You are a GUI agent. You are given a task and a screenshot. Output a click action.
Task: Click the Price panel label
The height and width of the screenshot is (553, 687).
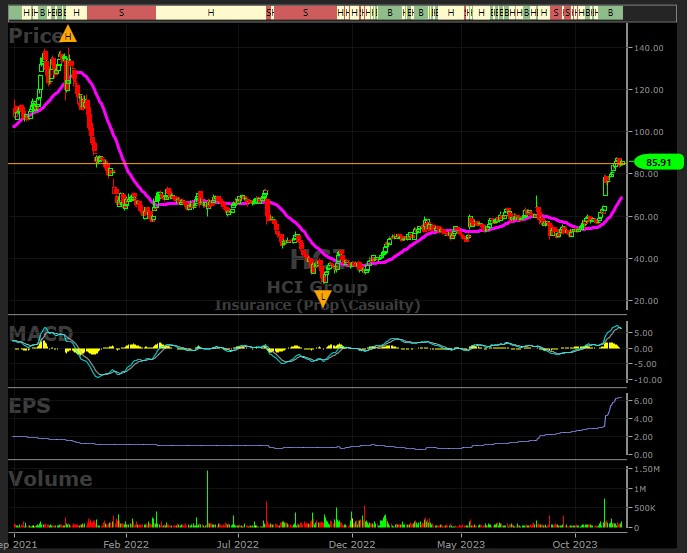[34, 37]
